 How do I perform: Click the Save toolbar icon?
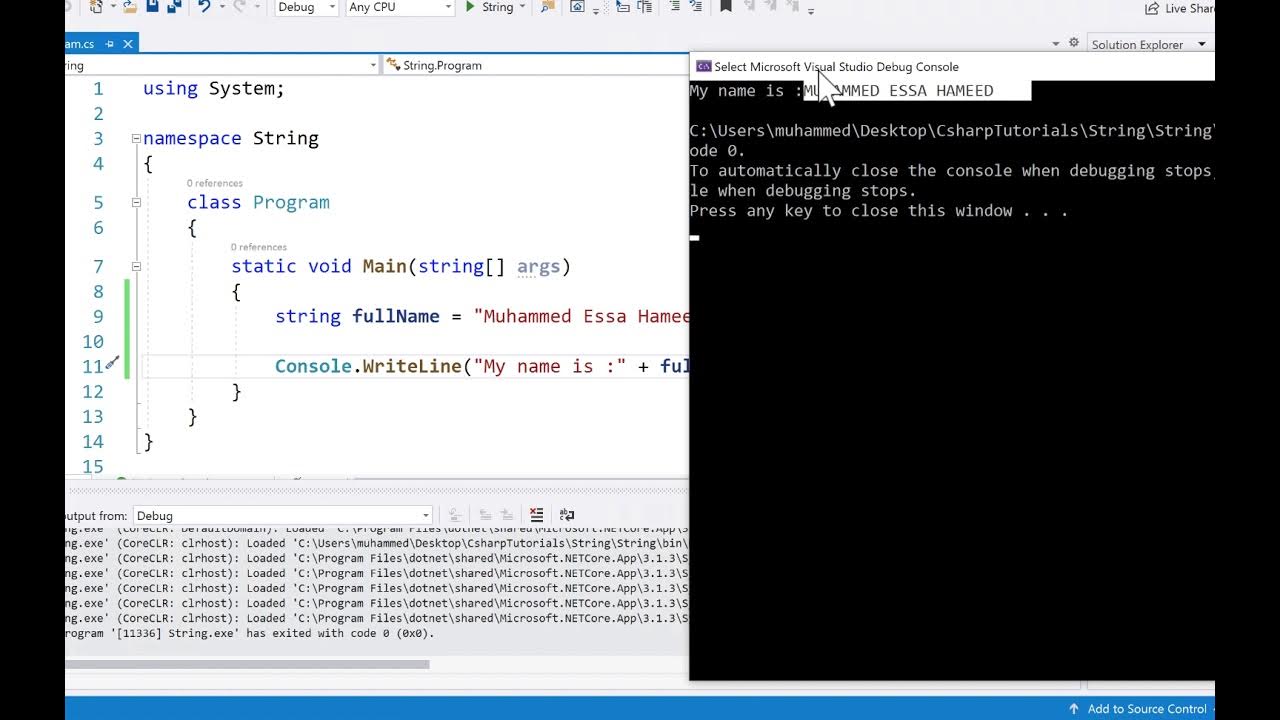152,7
